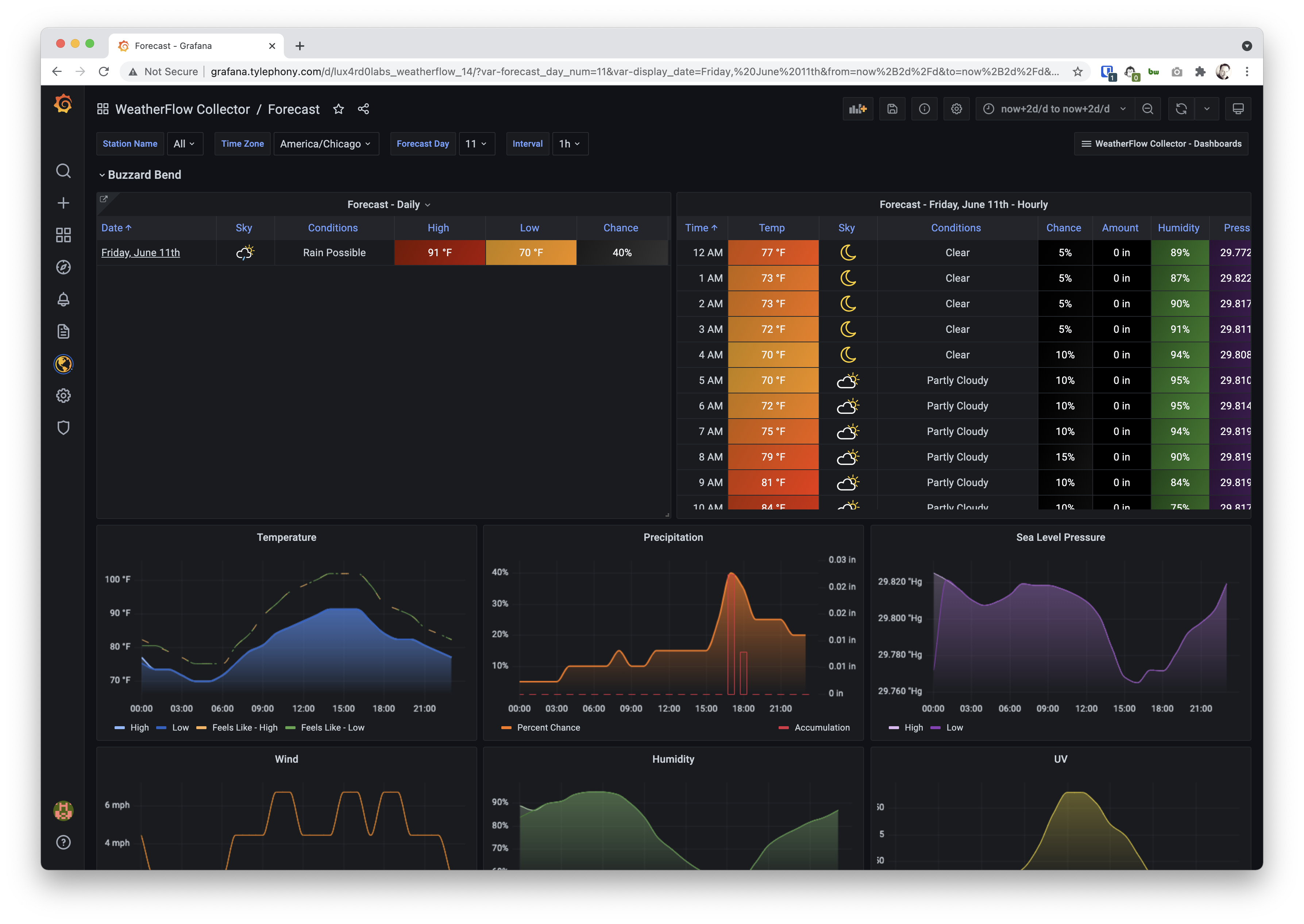Open the Grafana search icon in sidebar
The width and height of the screenshot is (1304, 924).
tap(63, 171)
